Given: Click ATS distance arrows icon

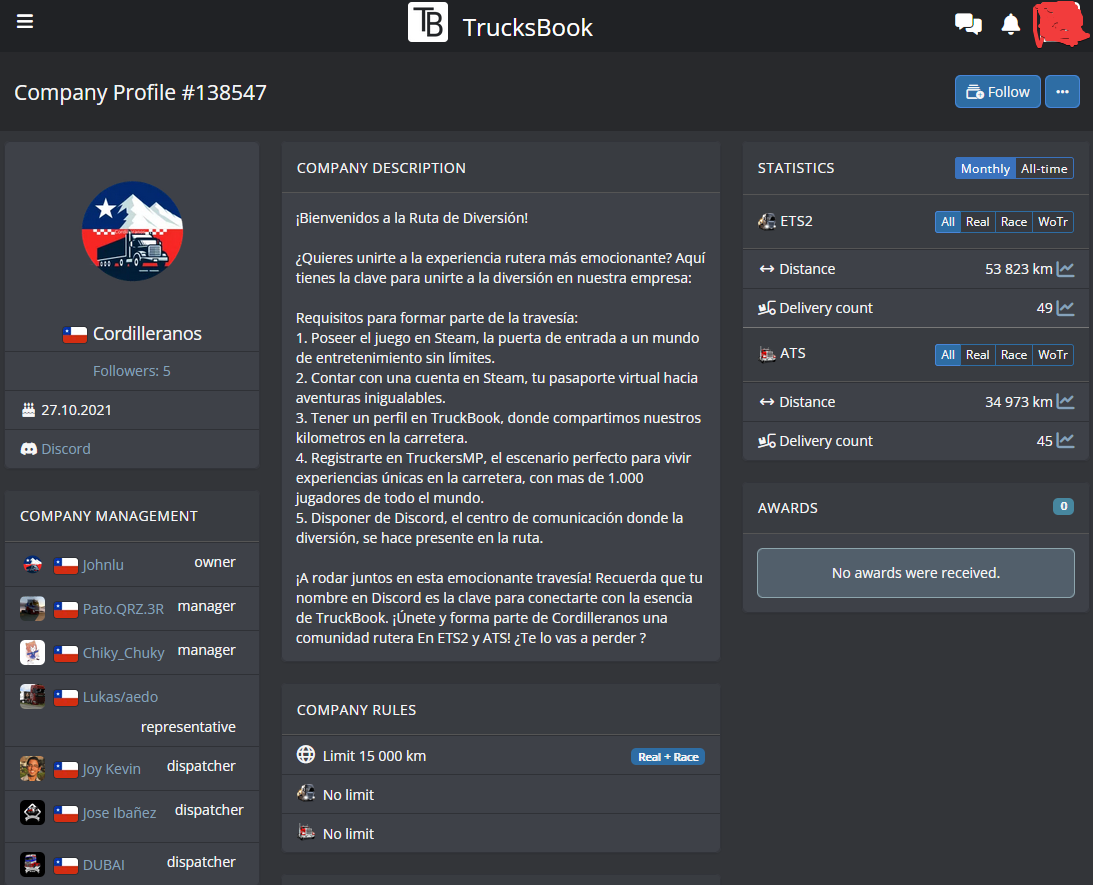Looking at the screenshot, I should 767,402.
